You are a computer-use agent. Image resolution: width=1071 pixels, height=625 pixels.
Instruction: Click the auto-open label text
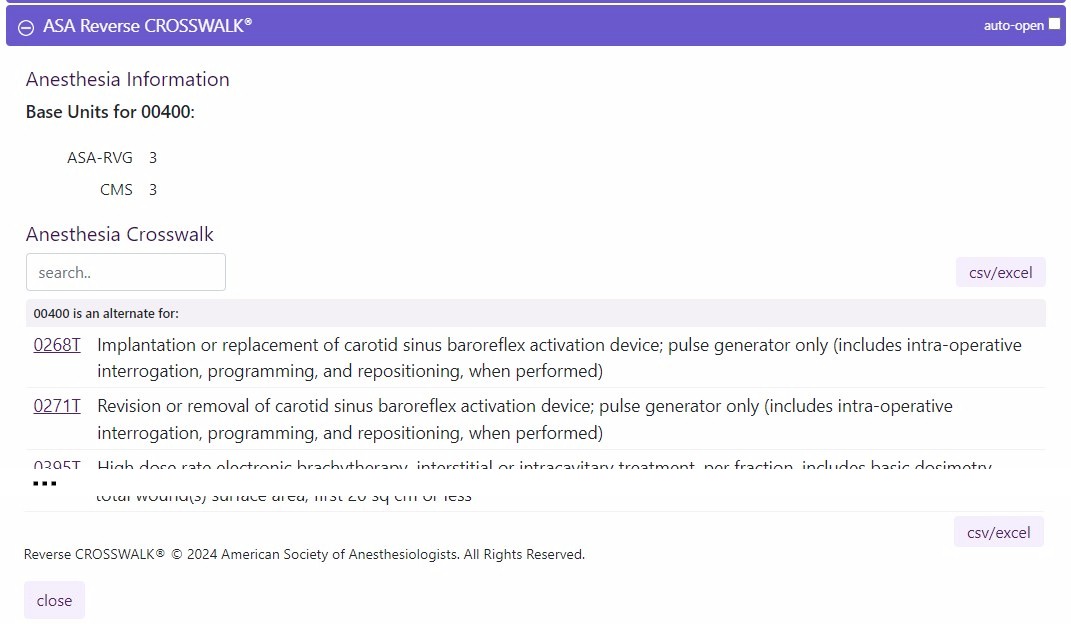pos(1014,25)
